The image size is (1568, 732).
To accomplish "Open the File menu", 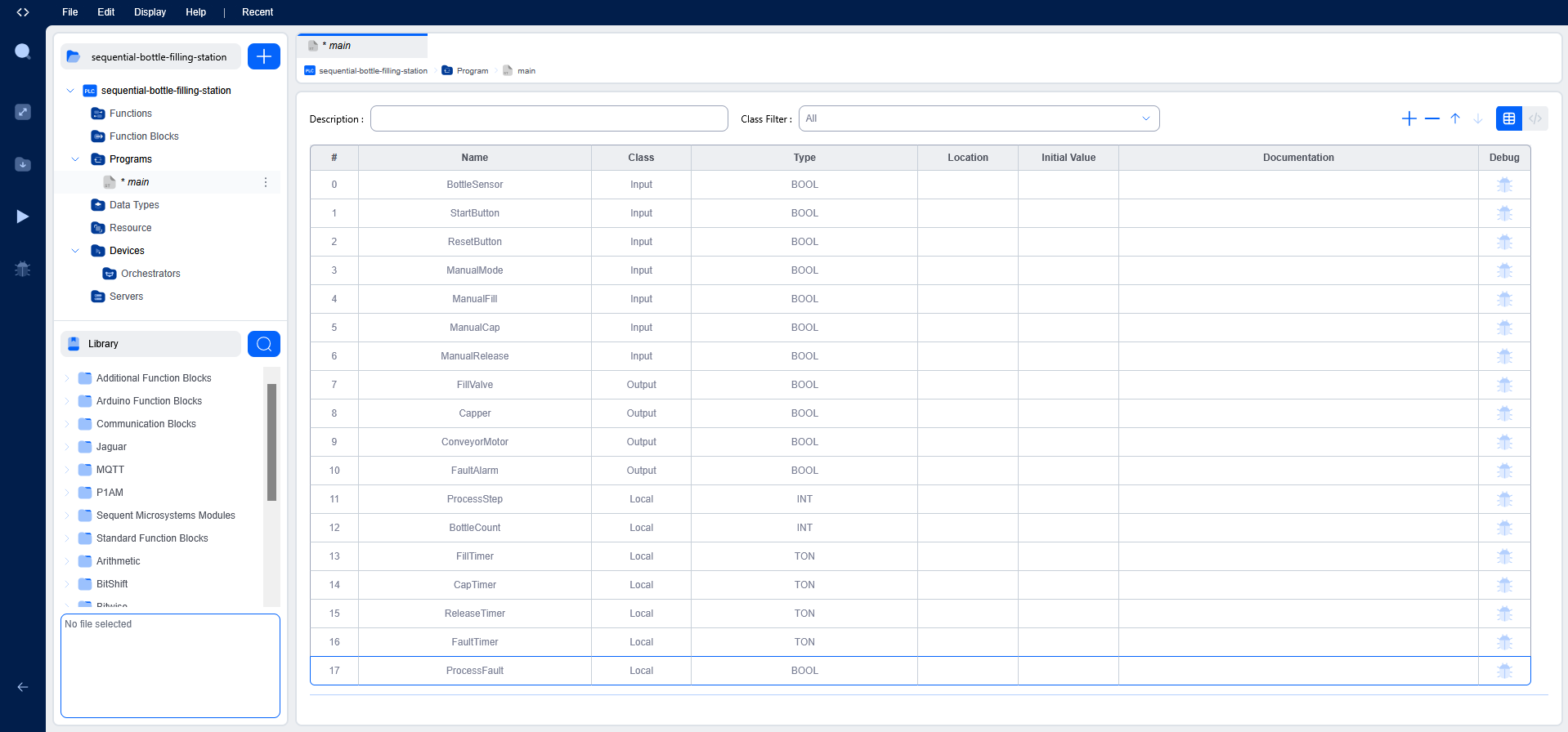I will (70, 12).
